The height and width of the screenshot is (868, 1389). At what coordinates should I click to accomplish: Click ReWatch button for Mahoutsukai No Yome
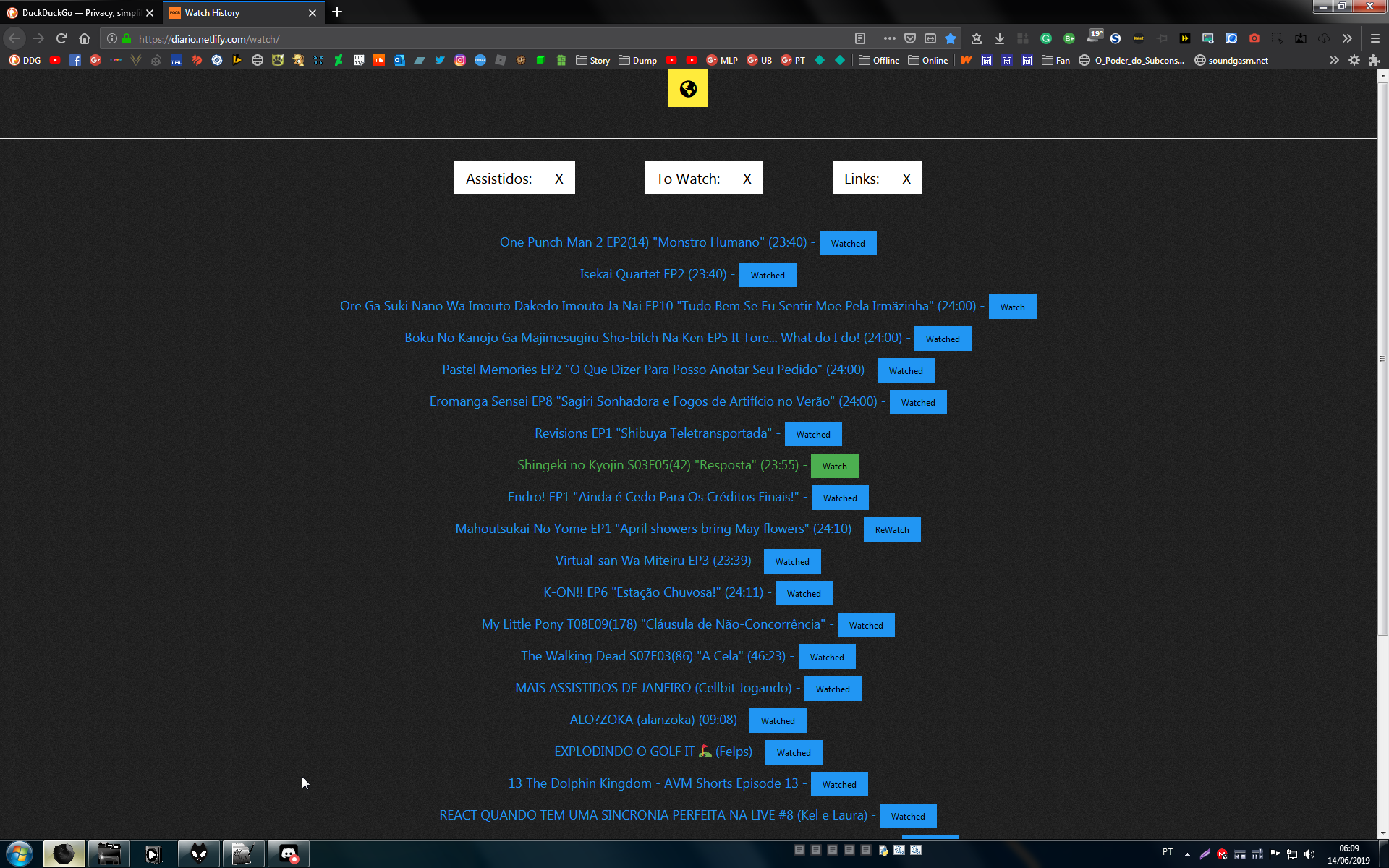tap(892, 529)
